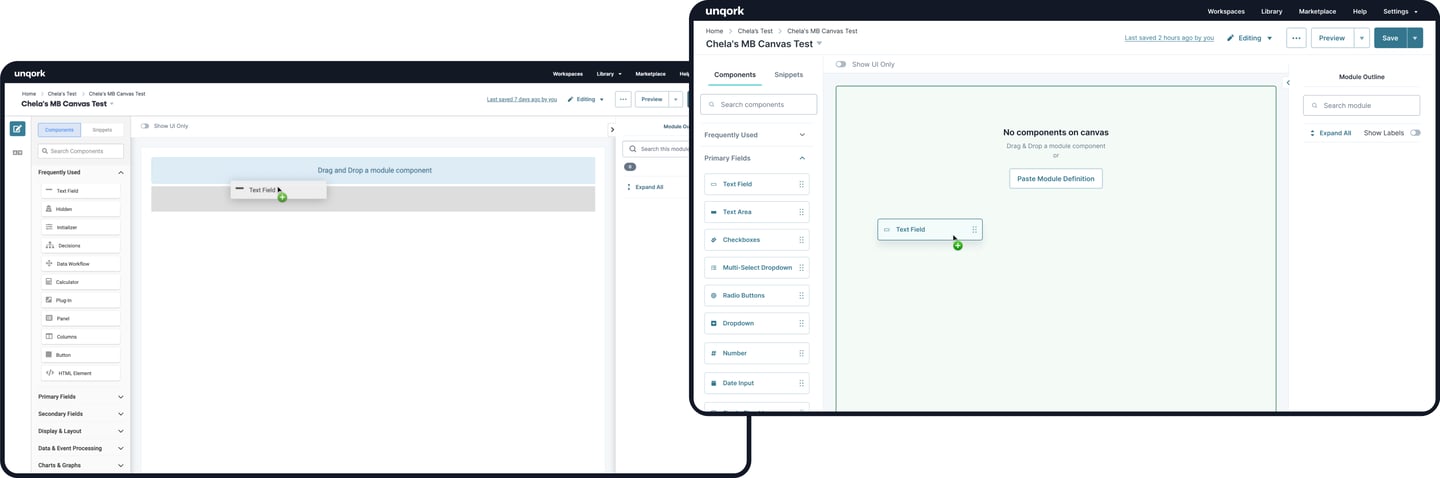This screenshot has height=478, width=1440.
Task: Click drag handle of Date Input row
Action: [801, 383]
